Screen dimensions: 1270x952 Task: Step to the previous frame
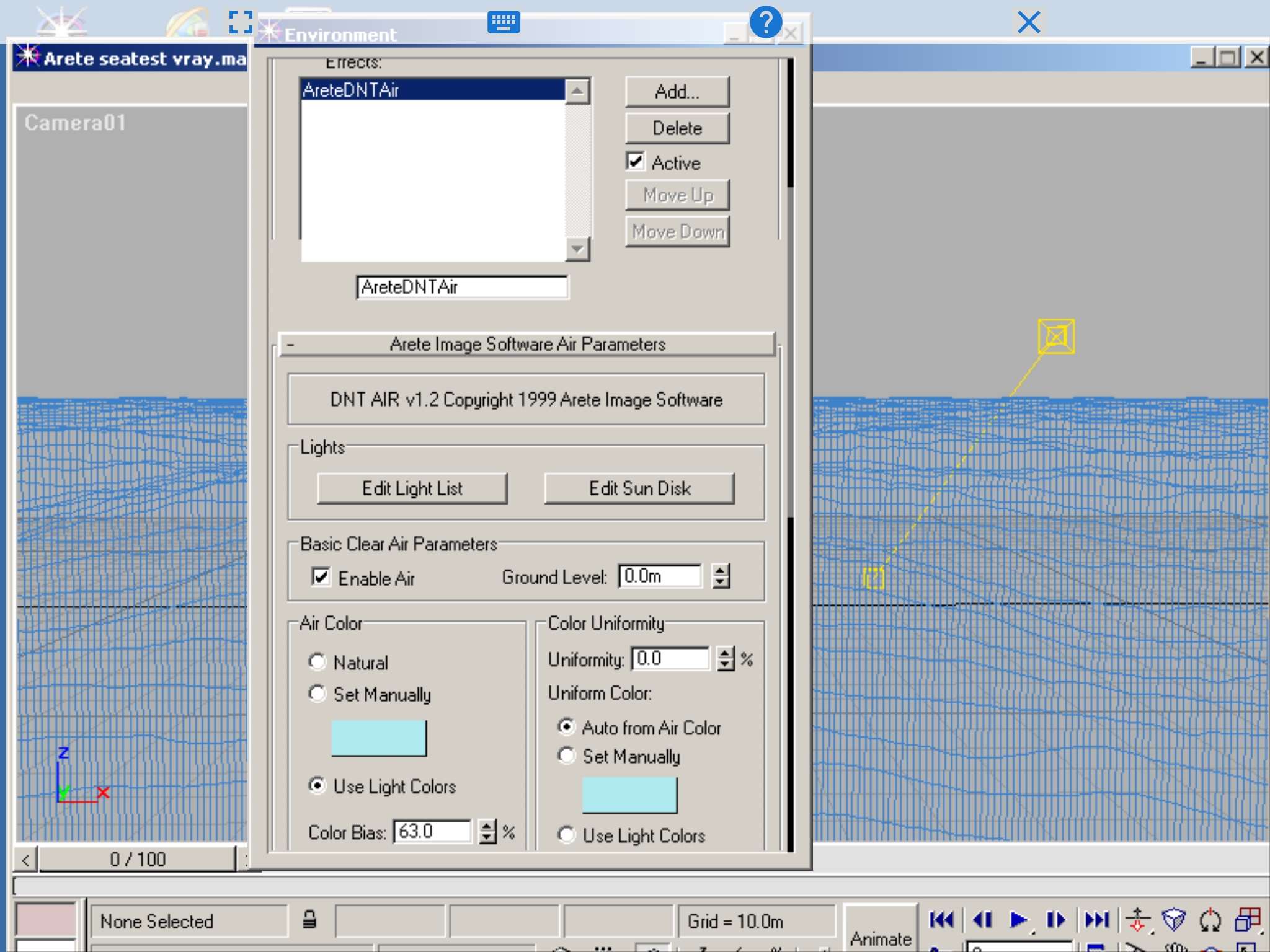(982, 920)
